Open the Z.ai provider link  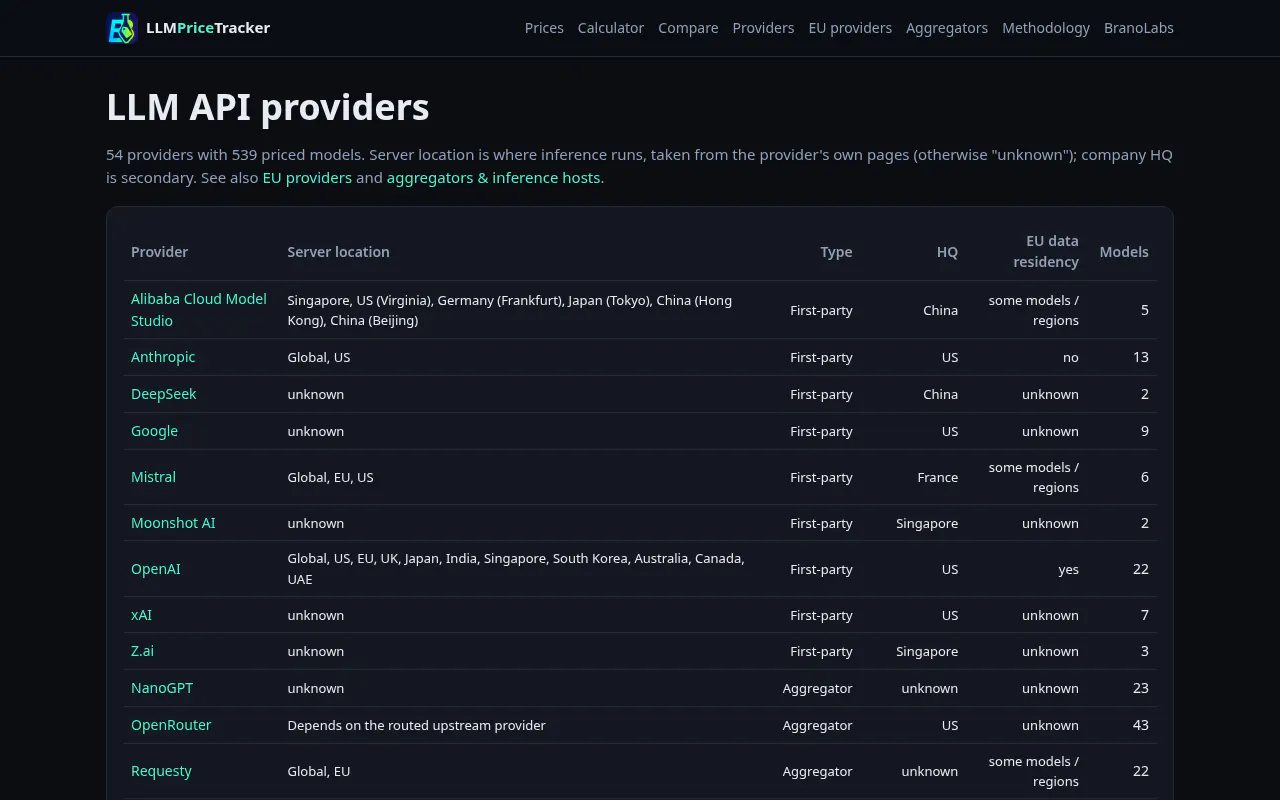pos(142,651)
